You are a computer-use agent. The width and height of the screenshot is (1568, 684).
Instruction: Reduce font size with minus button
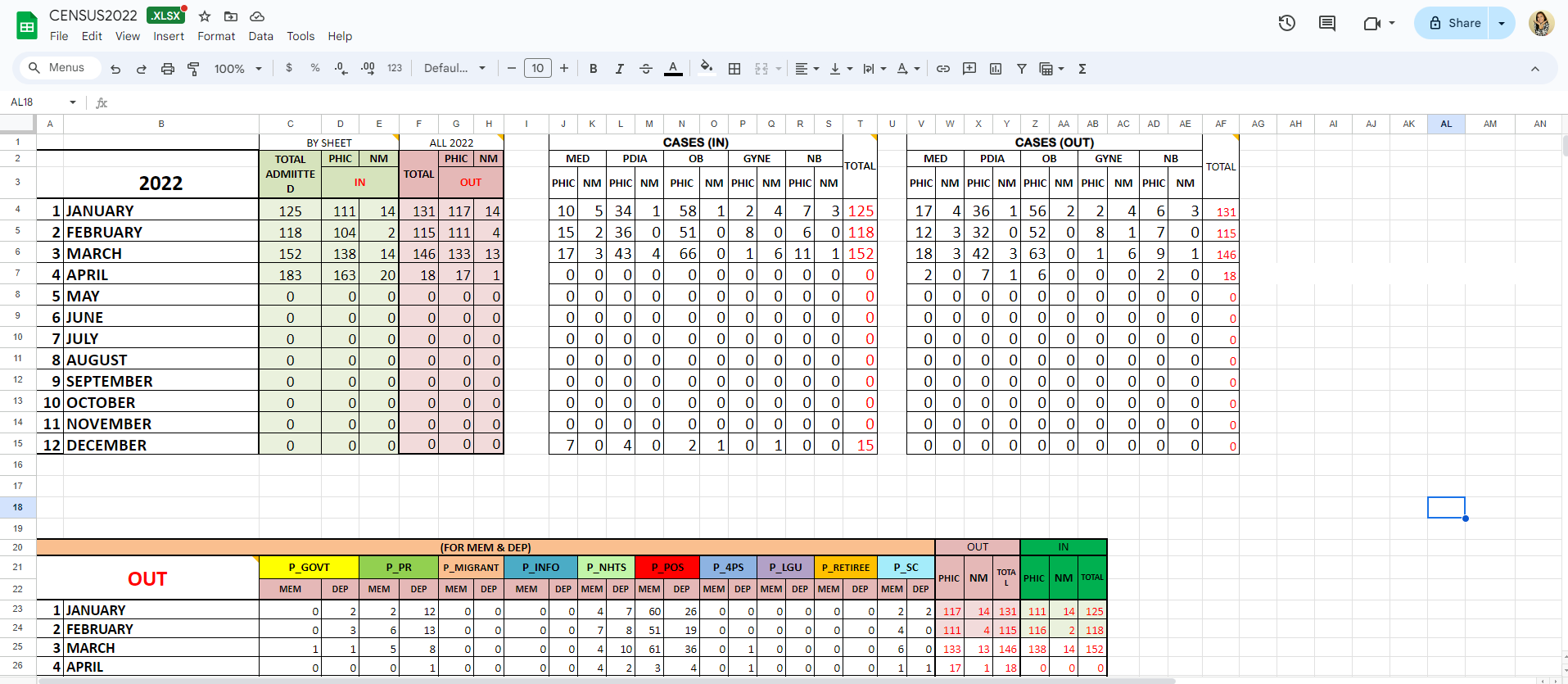click(x=512, y=68)
